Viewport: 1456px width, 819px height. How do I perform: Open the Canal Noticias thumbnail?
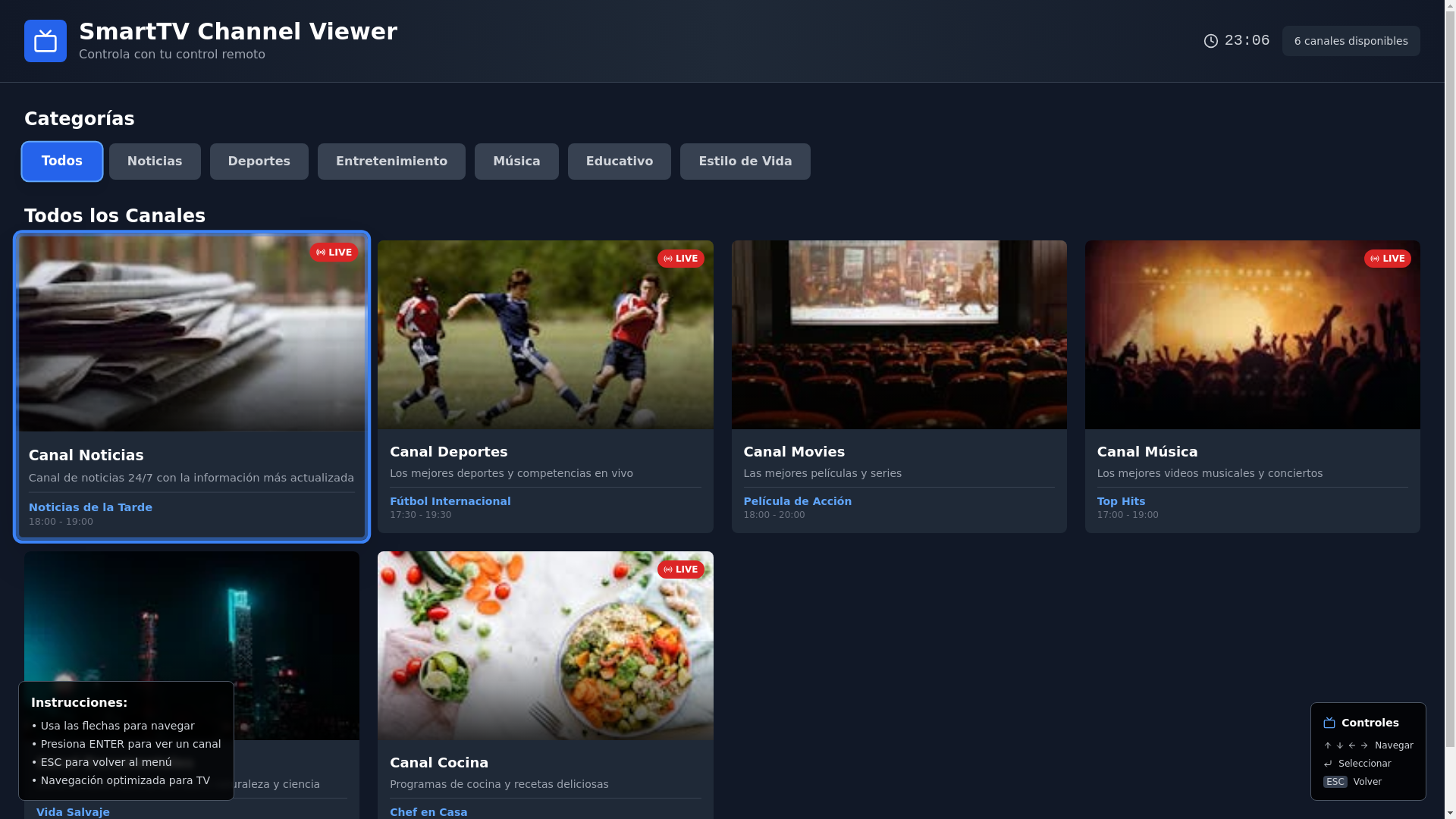(192, 334)
